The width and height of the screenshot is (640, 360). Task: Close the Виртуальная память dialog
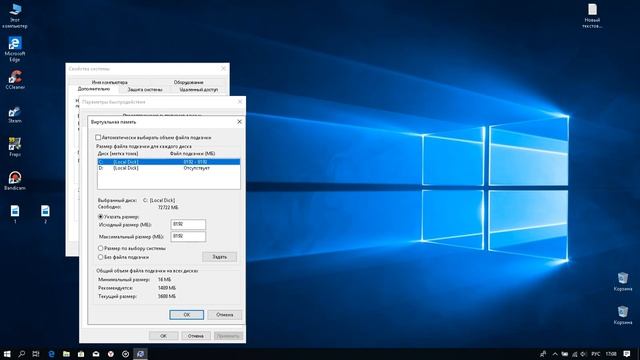pos(240,122)
